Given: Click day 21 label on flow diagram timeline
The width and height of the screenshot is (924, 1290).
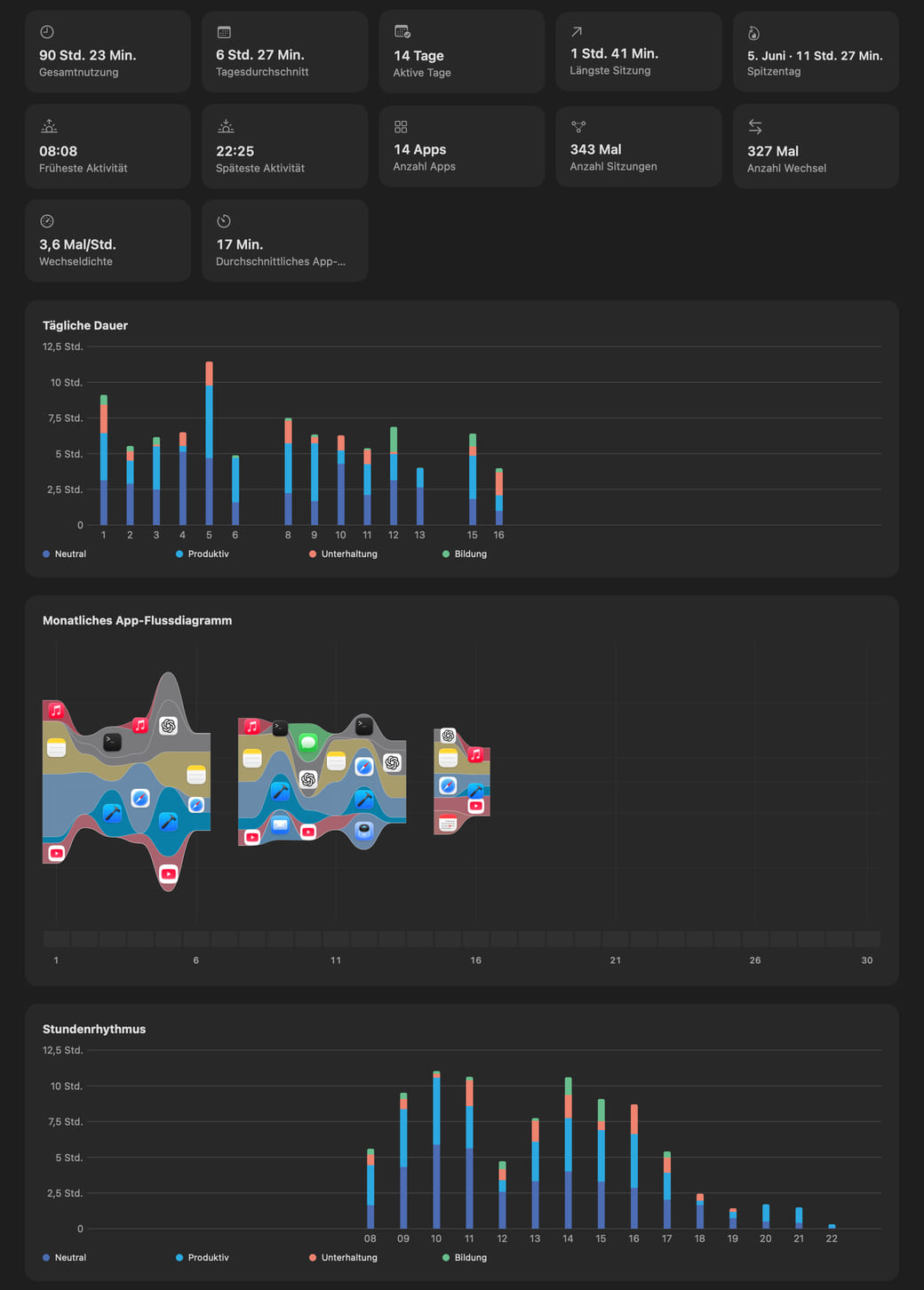Looking at the screenshot, I should [x=615, y=960].
